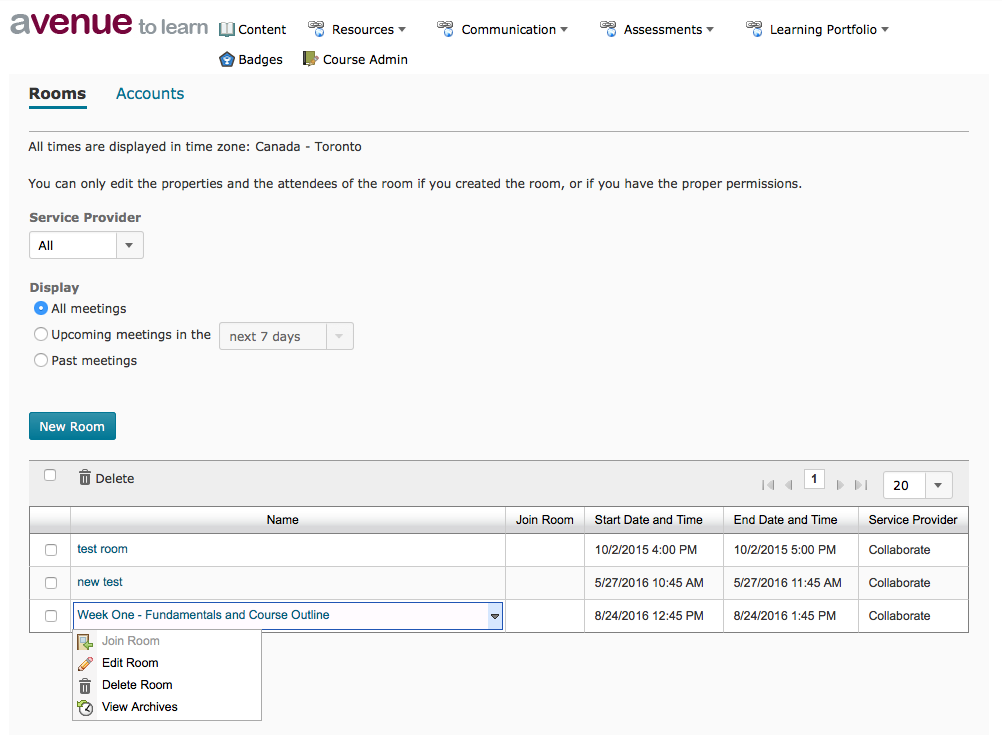The image size is (1002, 735).
Task: Click the trash icon beside Delete
Action: click(85, 478)
